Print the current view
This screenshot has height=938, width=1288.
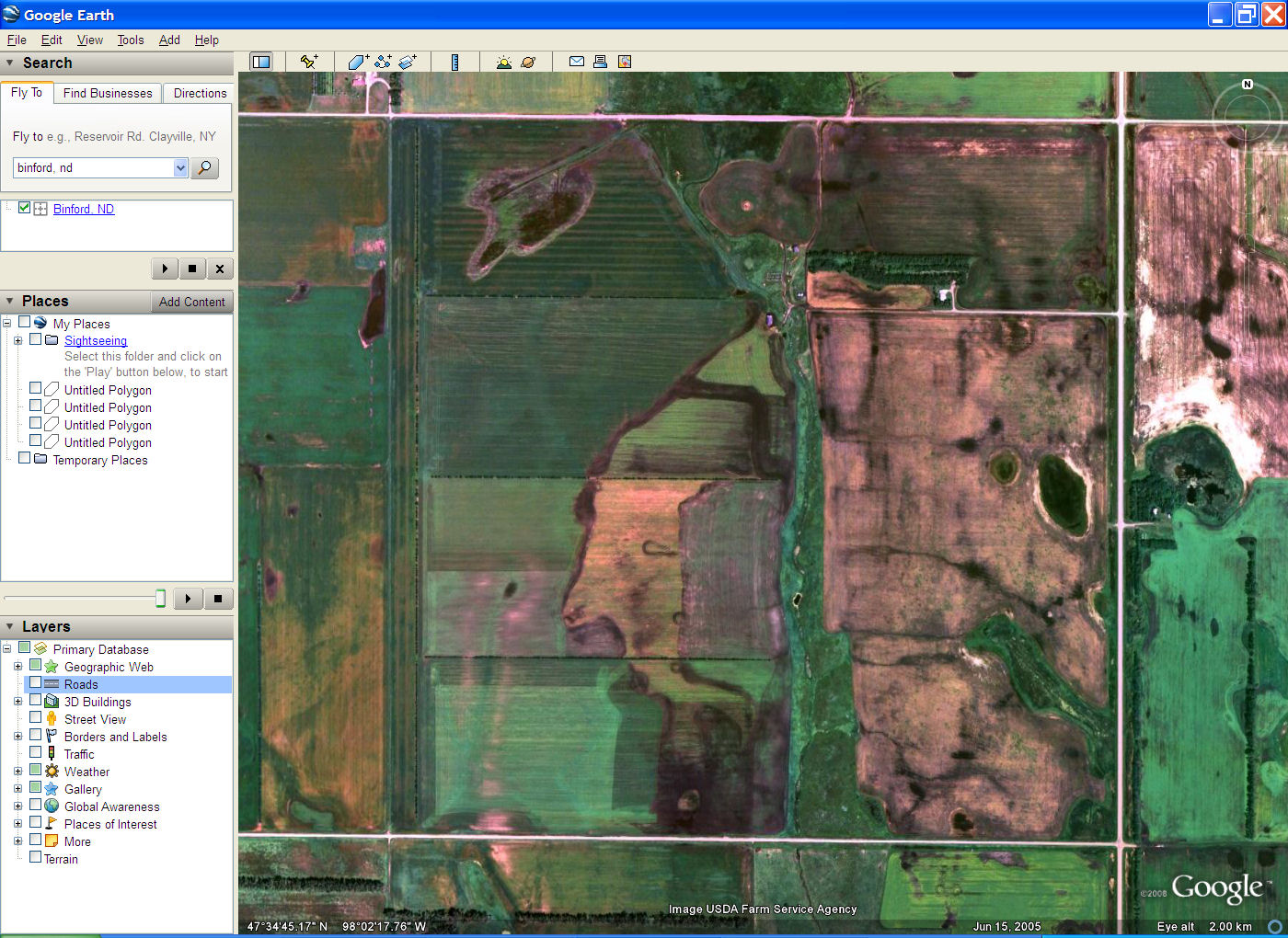pos(600,62)
